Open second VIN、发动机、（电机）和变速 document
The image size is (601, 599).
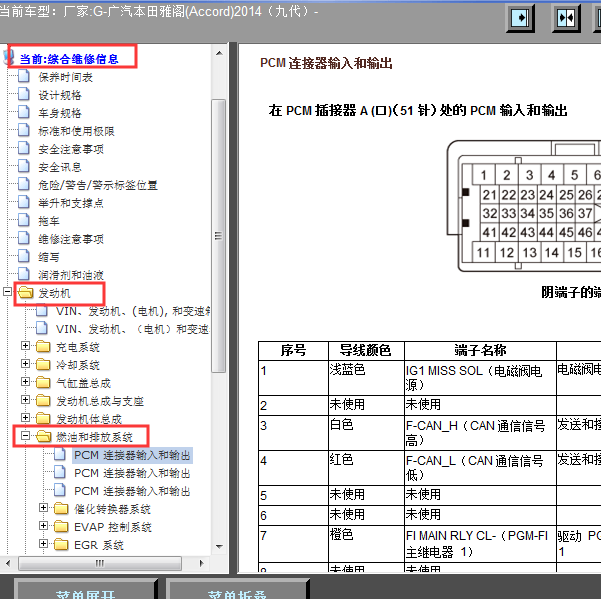pos(133,329)
